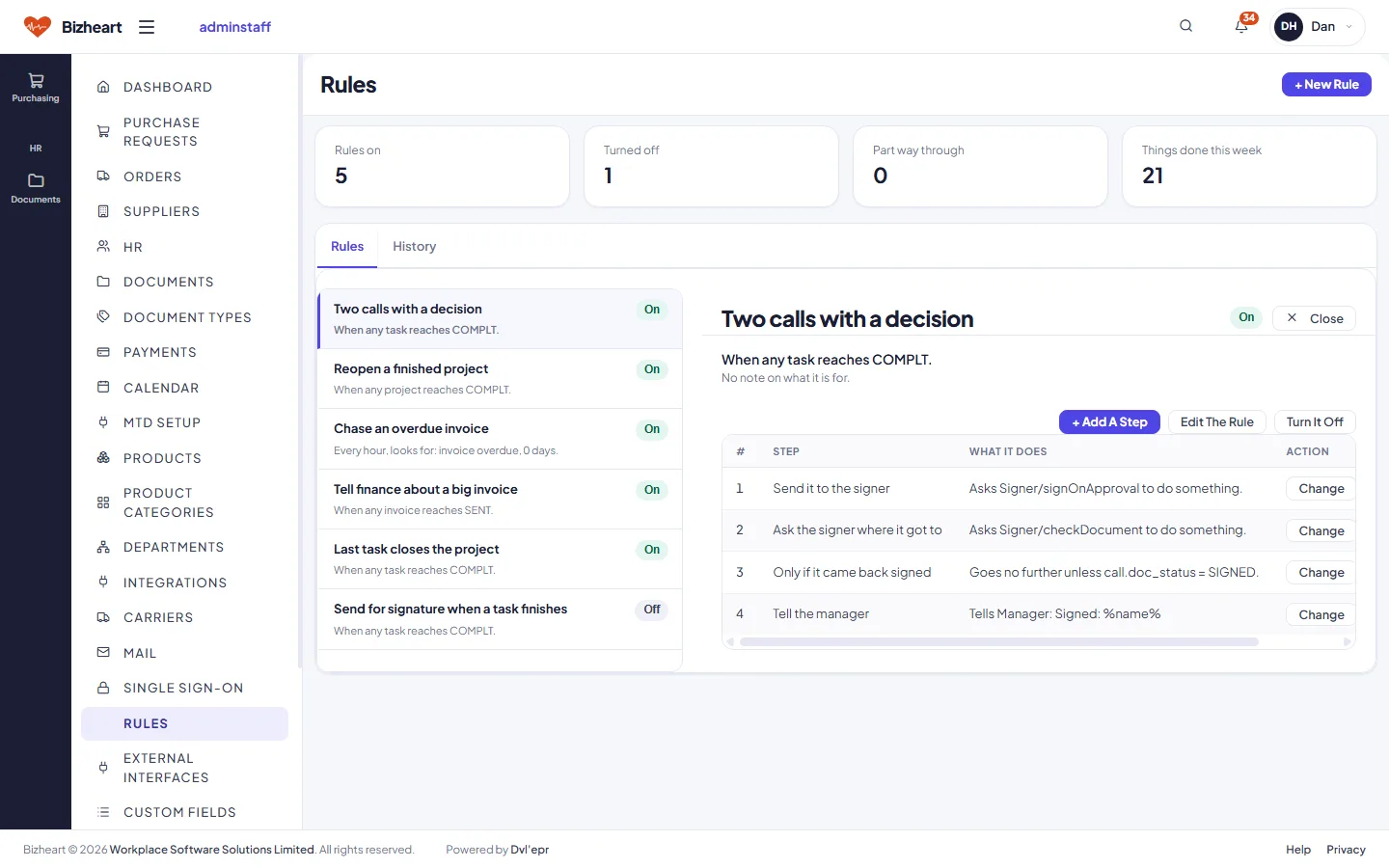The width and height of the screenshot is (1389, 868).
Task: Click the Payments card icon
Action: coord(103,352)
